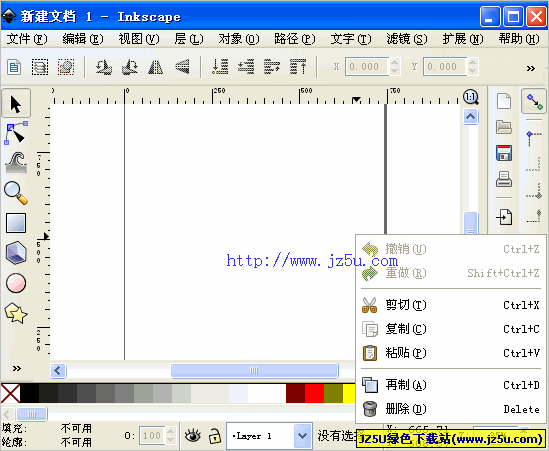Open 扩展(N) menu
The width and height of the screenshot is (549, 451).
click(x=463, y=39)
